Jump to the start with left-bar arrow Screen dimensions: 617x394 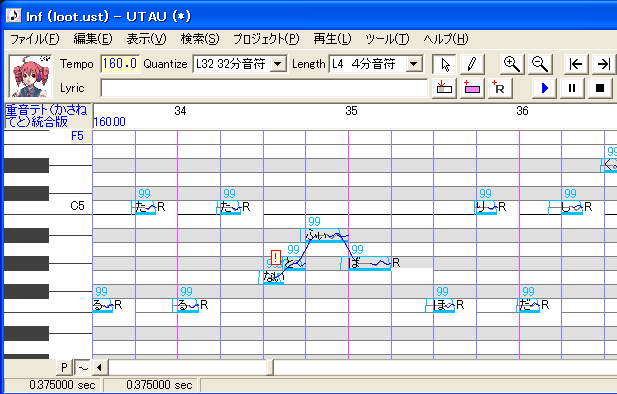pyautogui.click(x=575, y=64)
